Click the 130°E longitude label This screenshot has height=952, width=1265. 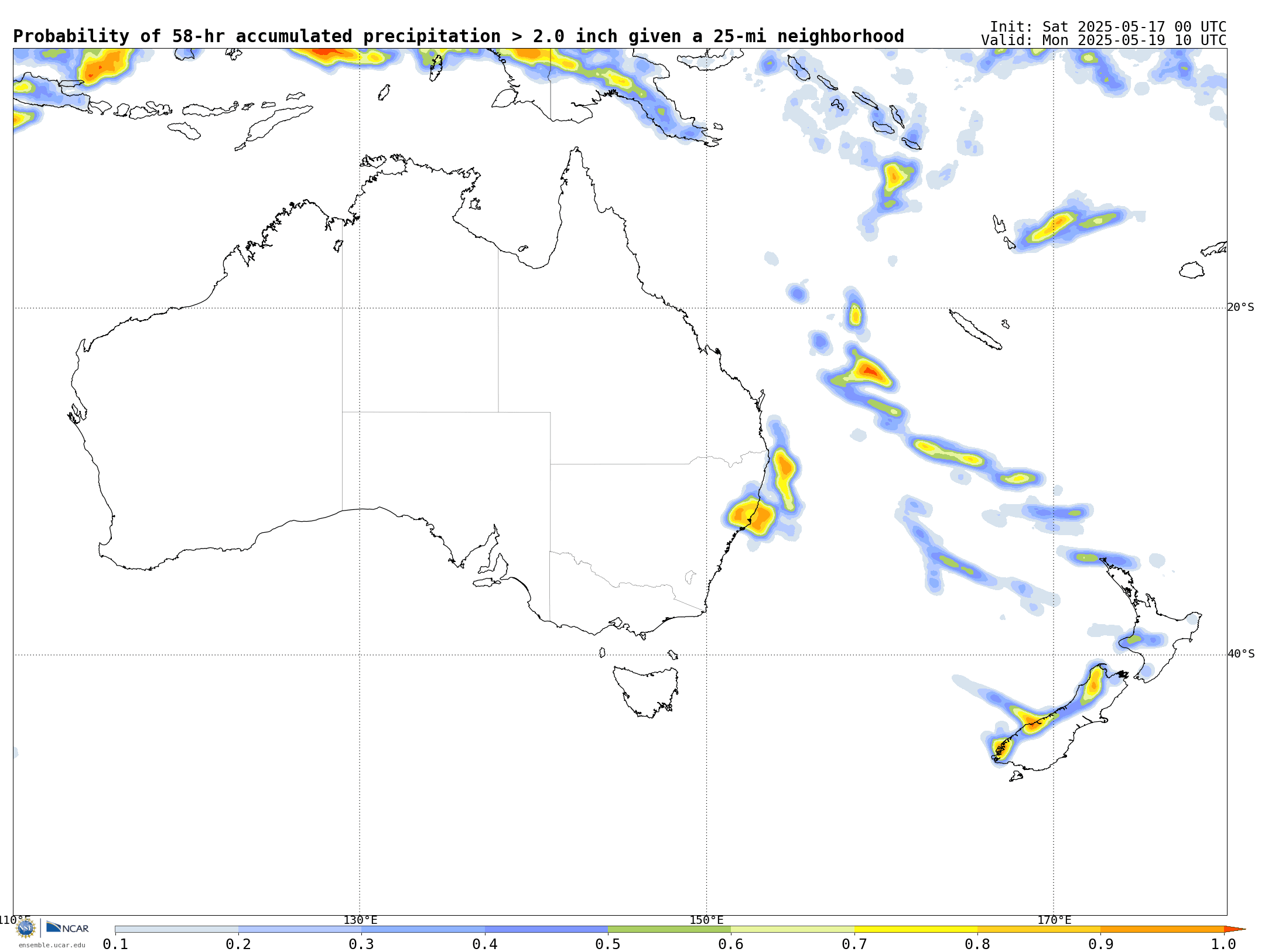click(360, 920)
